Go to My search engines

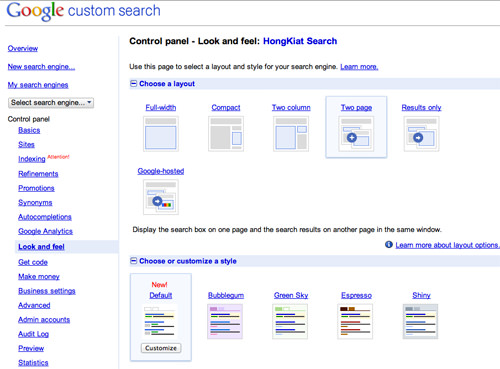pyautogui.click(x=38, y=85)
